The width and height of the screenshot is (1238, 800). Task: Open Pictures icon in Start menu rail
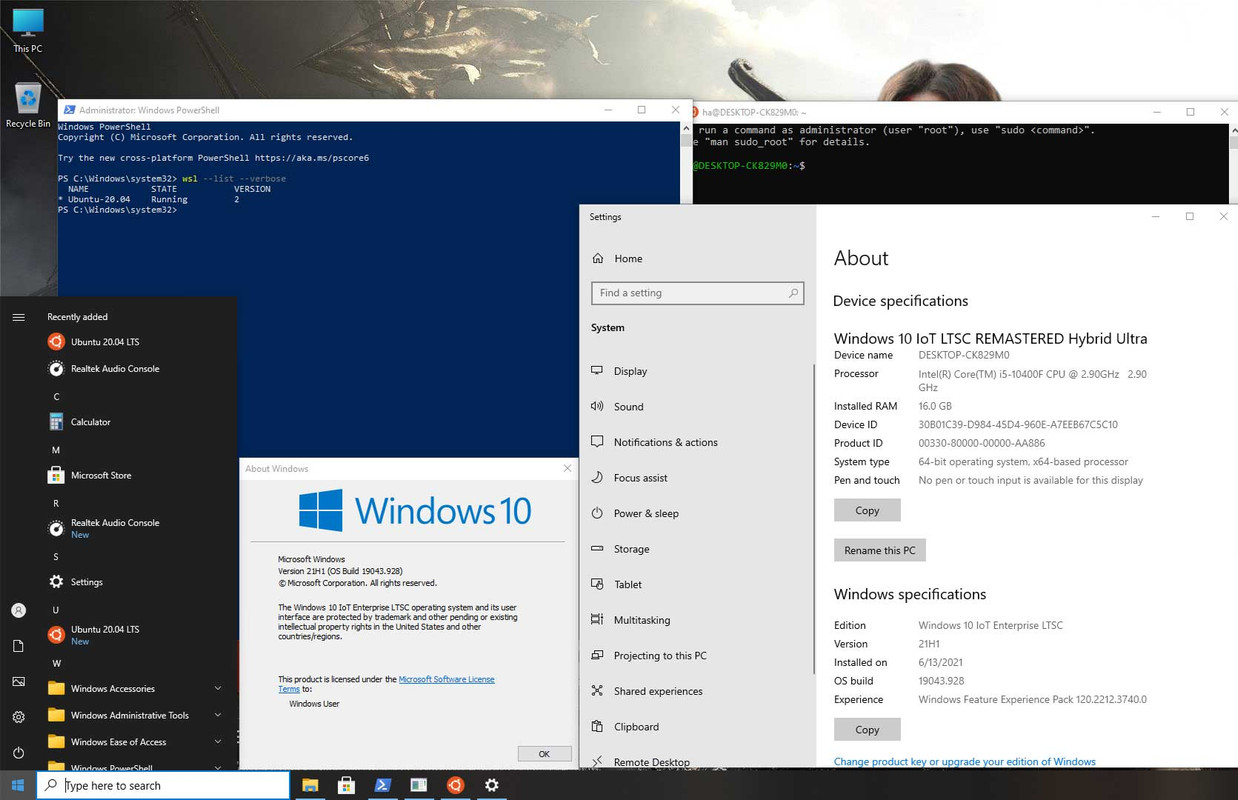[18, 681]
